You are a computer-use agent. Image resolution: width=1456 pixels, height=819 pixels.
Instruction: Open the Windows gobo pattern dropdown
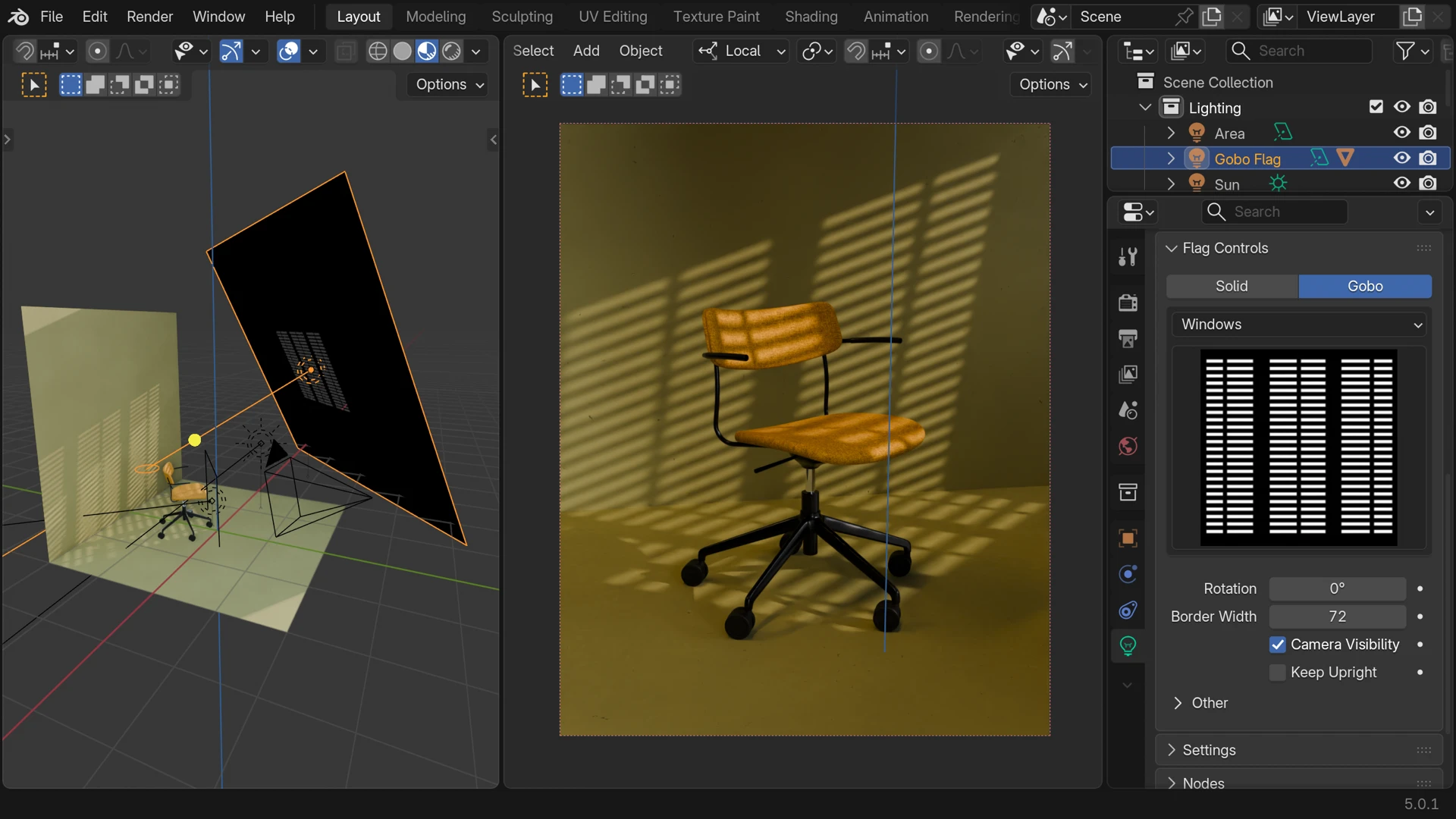coord(1298,324)
